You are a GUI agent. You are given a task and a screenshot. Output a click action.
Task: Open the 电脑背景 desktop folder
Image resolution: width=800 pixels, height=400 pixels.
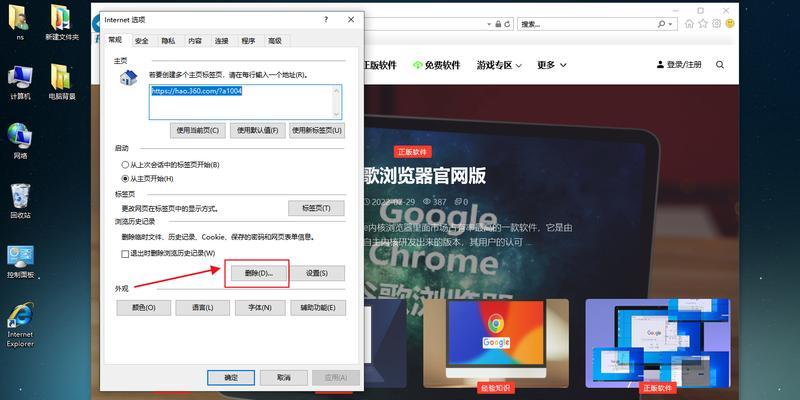tap(62, 82)
